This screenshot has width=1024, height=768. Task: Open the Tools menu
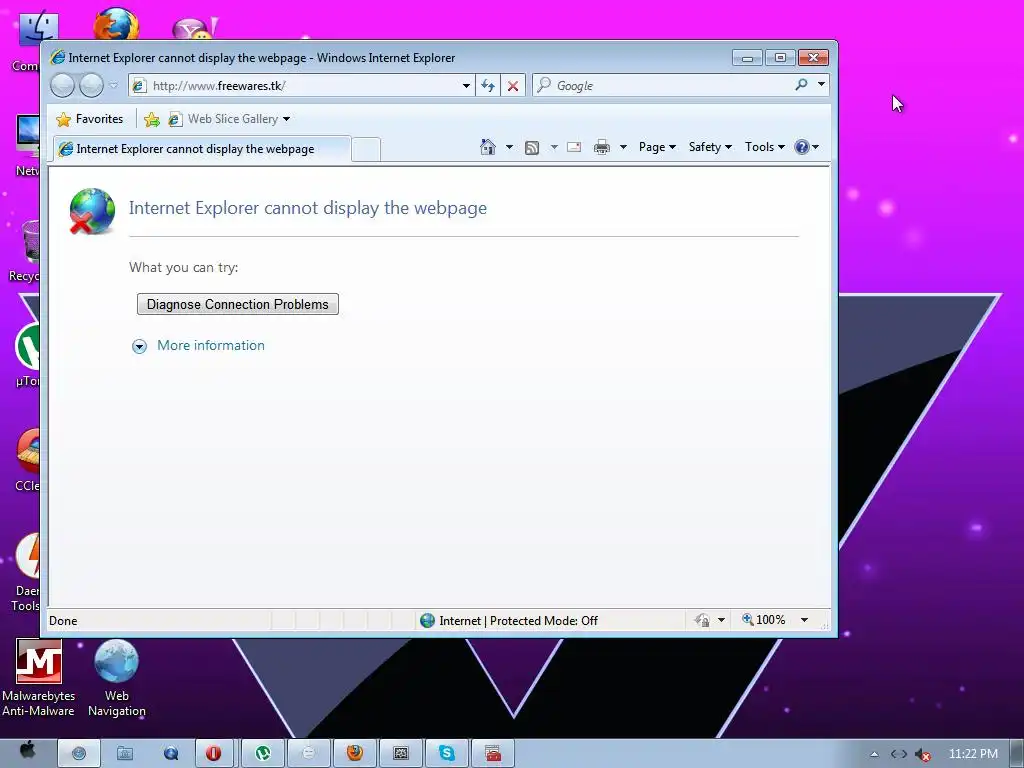(765, 147)
